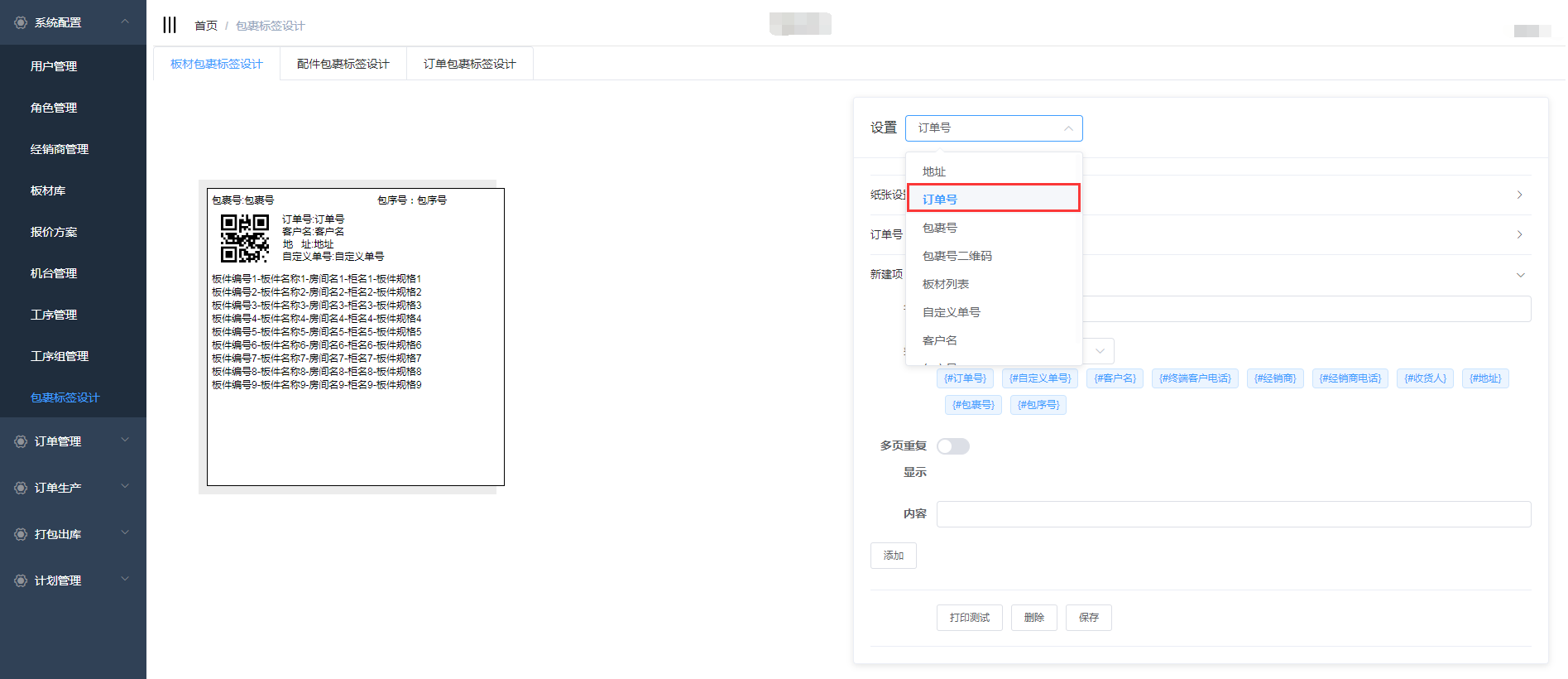Image resolution: width=1568 pixels, height=679 pixels.
Task: Toggle the 多页重复显示 switch
Action: coord(952,446)
